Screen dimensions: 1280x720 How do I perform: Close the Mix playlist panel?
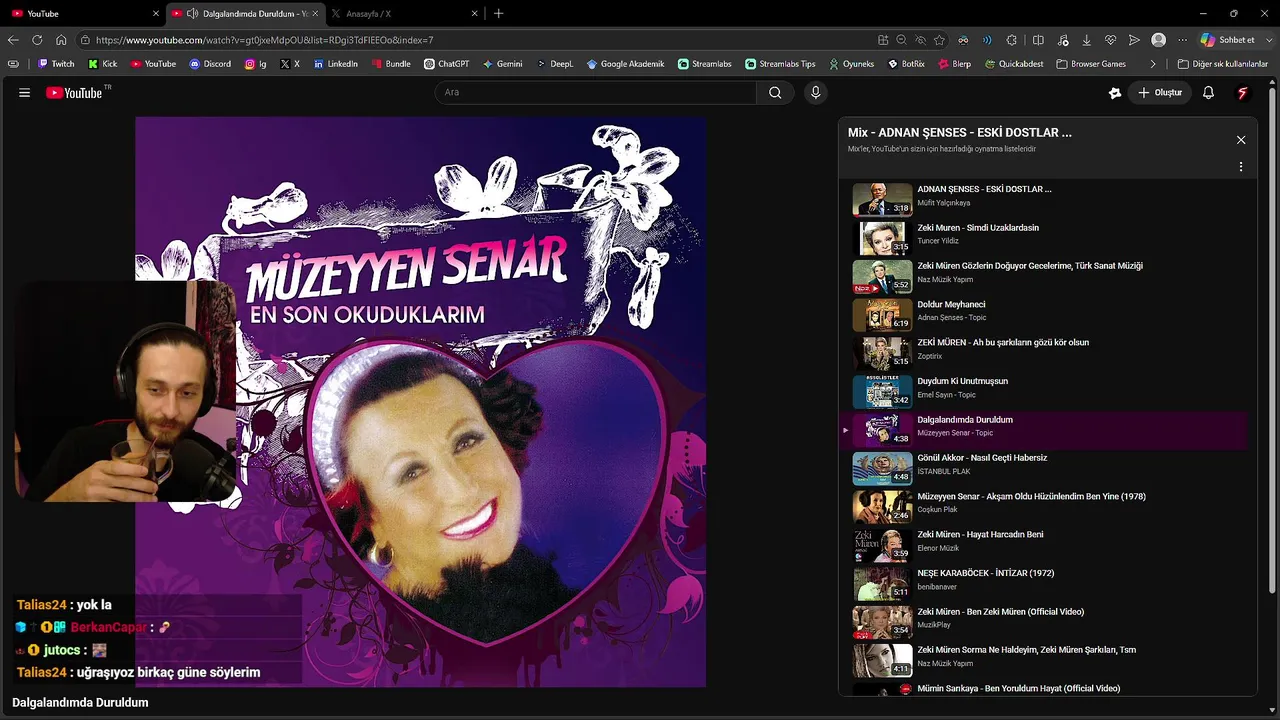coord(1241,140)
